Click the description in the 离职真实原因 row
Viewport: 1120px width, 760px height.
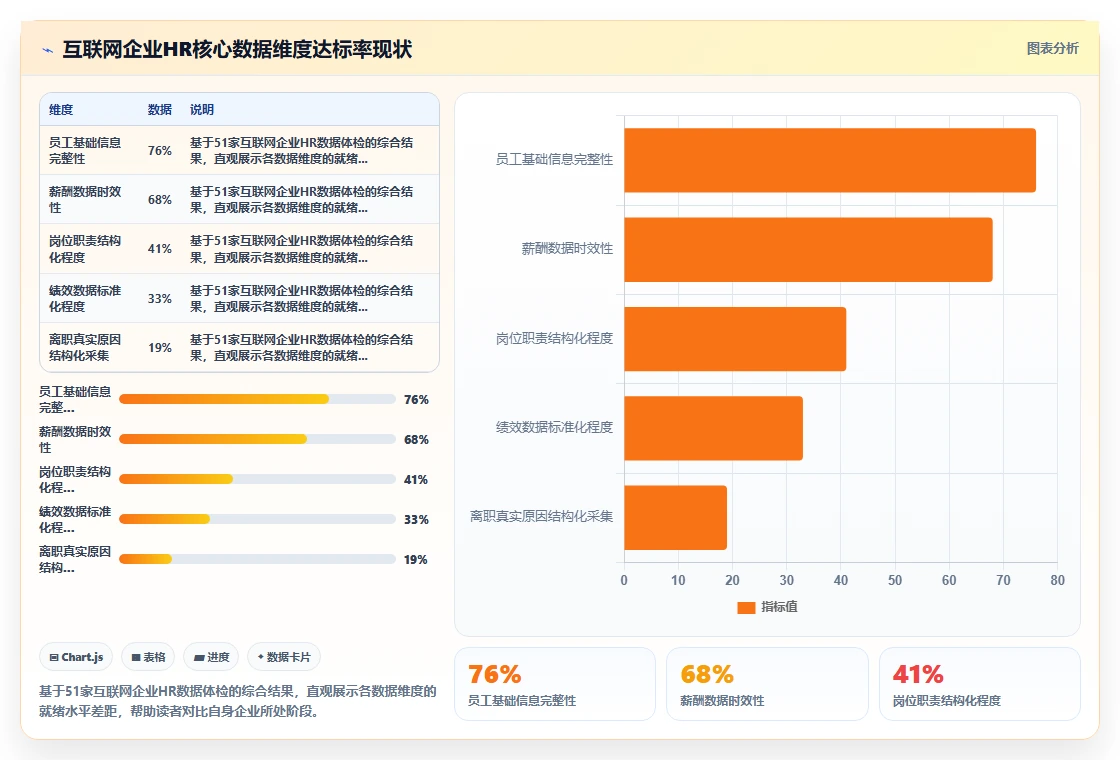(x=301, y=347)
